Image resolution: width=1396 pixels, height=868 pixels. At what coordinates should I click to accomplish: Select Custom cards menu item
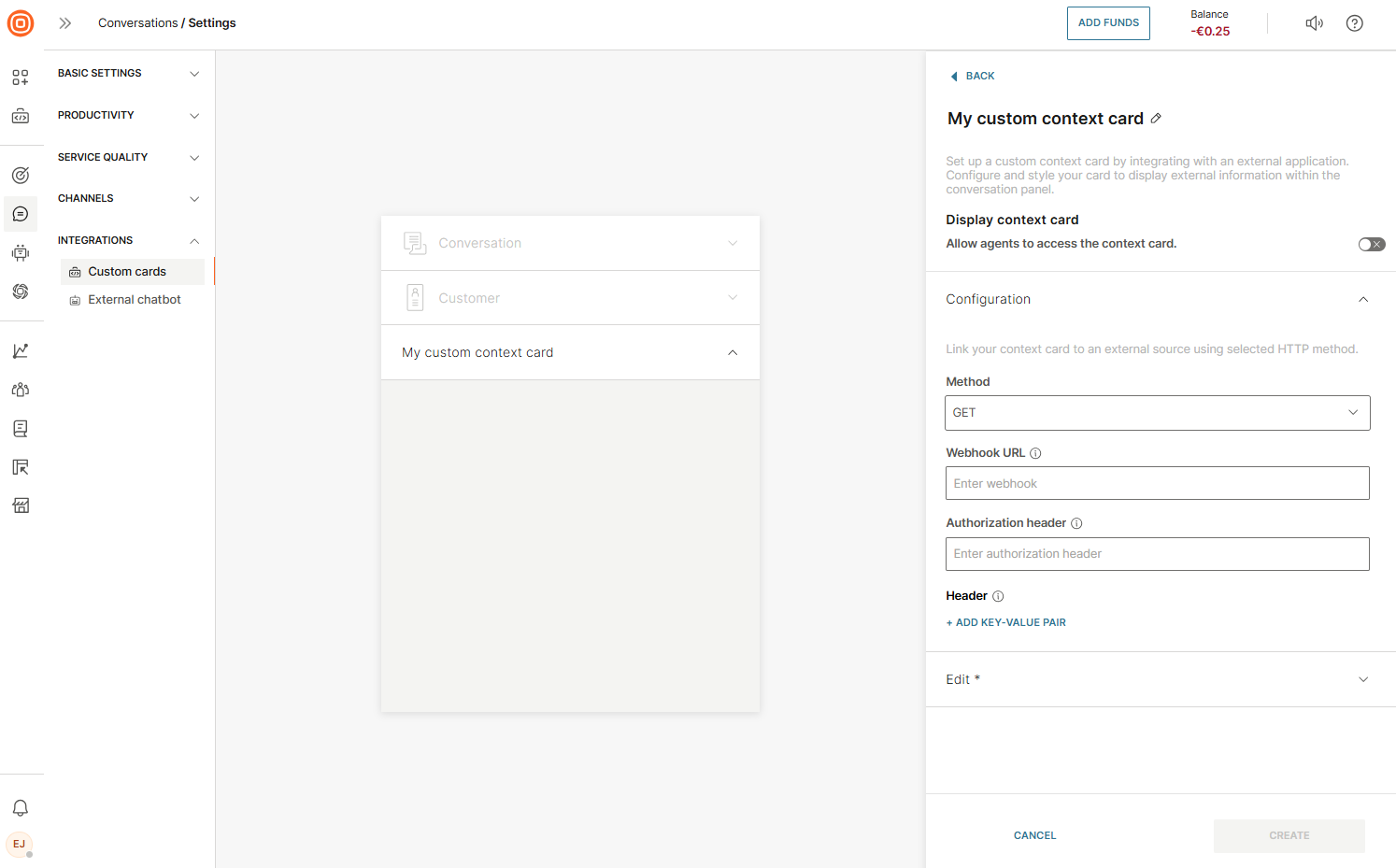coord(127,272)
